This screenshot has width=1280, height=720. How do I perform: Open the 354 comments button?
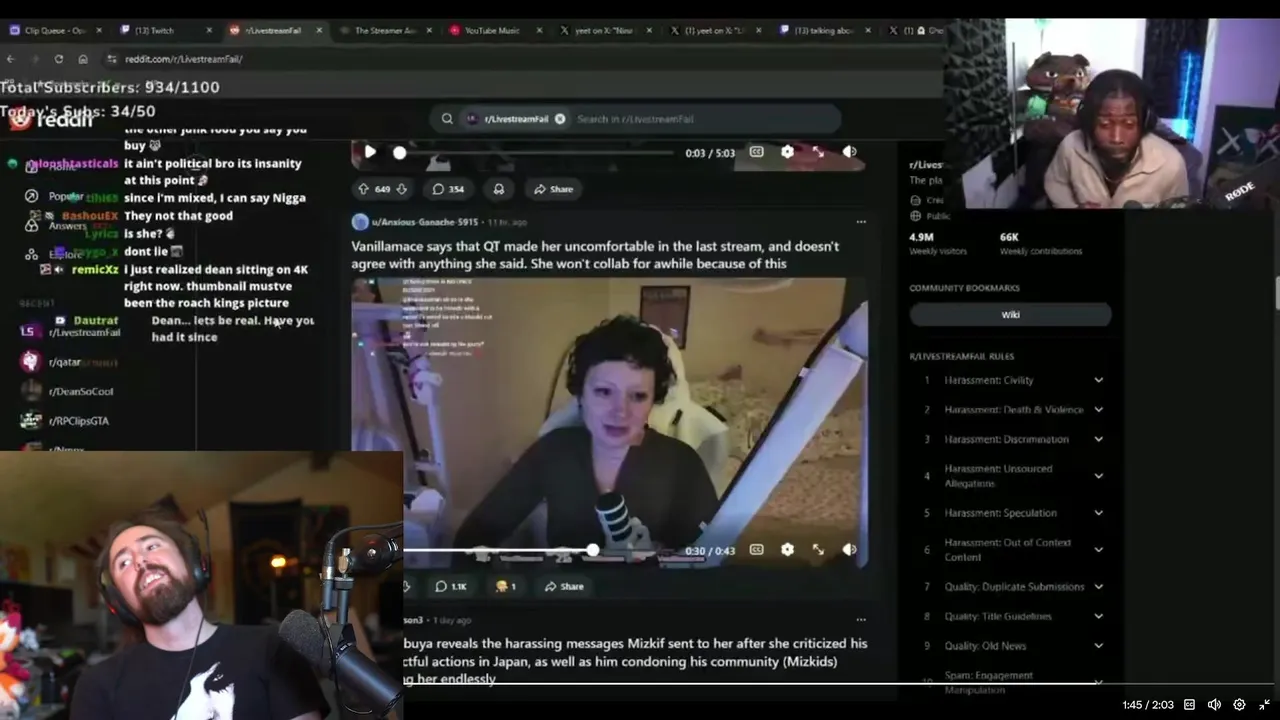pos(447,189)
